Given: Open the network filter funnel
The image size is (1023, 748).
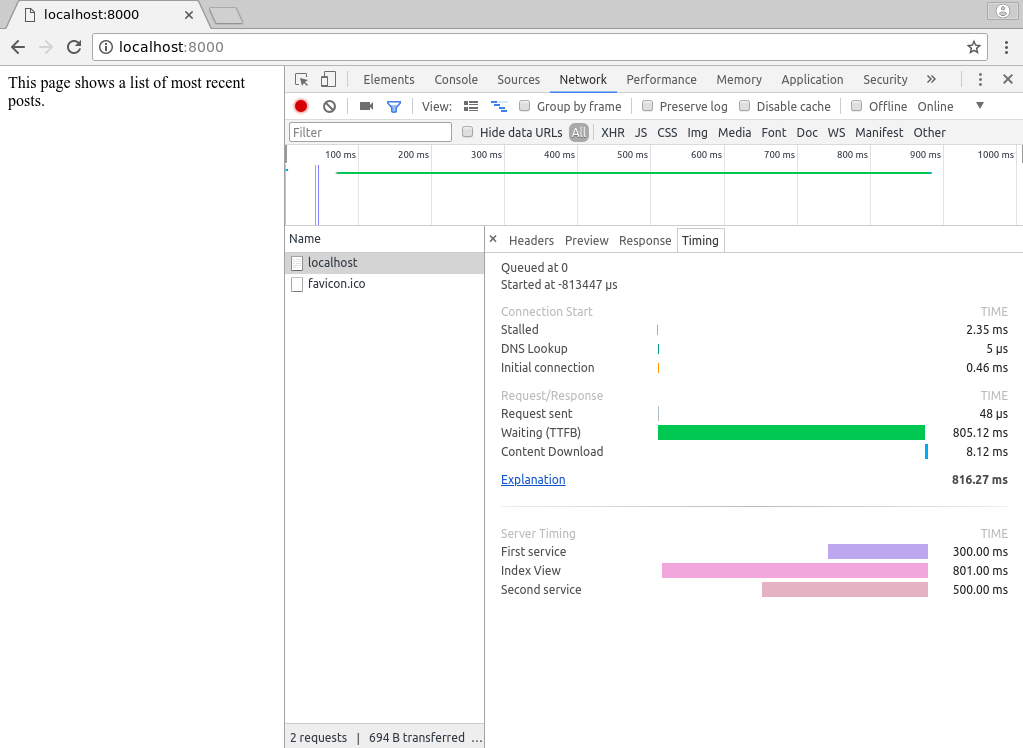Looking at the screenshot, I should (x=393, y=105).
